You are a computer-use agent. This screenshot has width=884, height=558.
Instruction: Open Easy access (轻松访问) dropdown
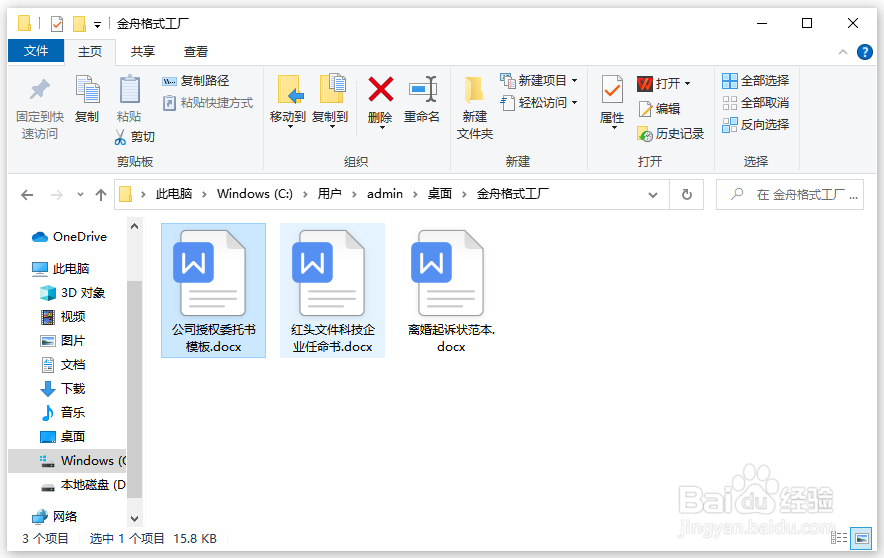coord(574,103)
